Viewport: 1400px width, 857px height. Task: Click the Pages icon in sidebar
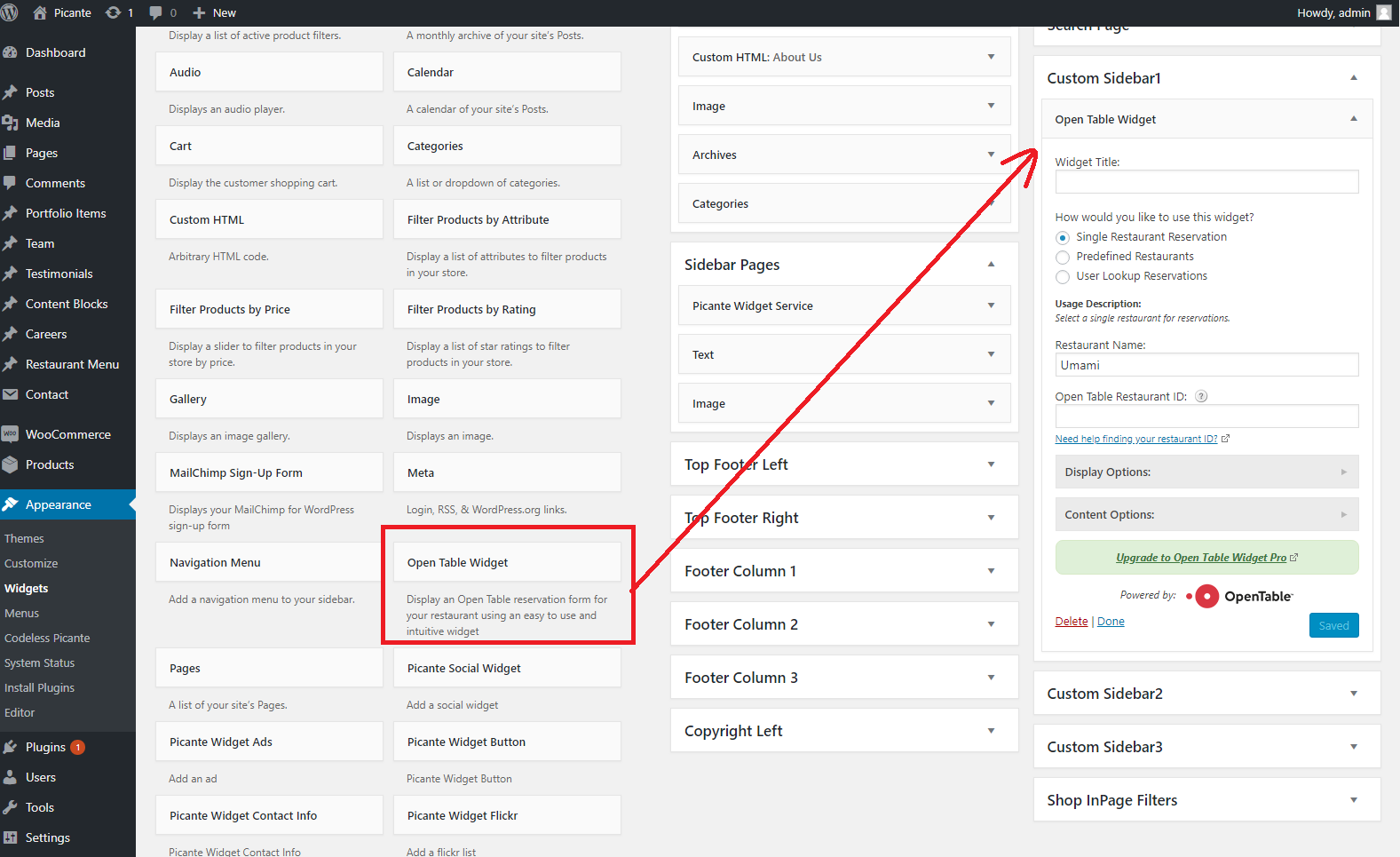coord(10,153)
